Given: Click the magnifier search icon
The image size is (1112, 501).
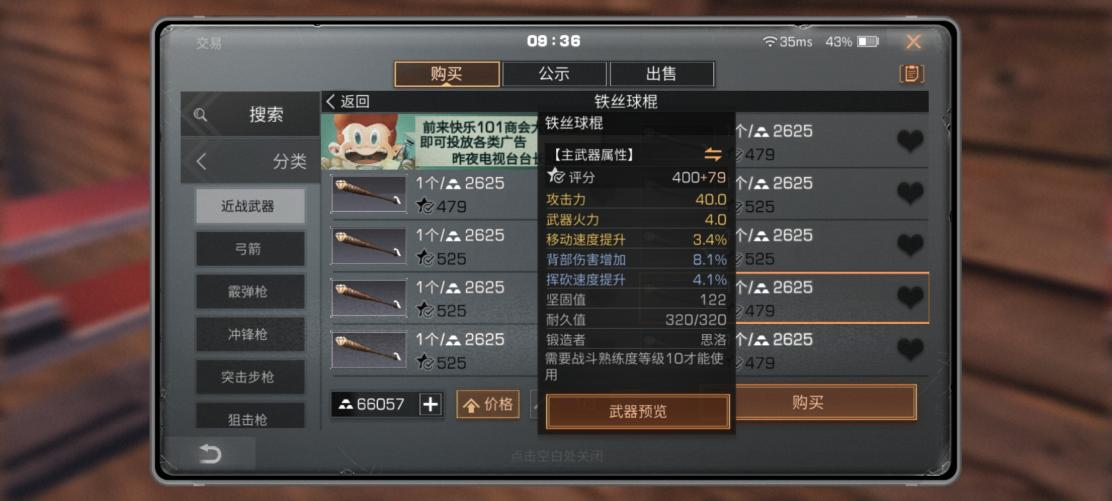Looking at the screenshot, I should (x=201, y=114).
